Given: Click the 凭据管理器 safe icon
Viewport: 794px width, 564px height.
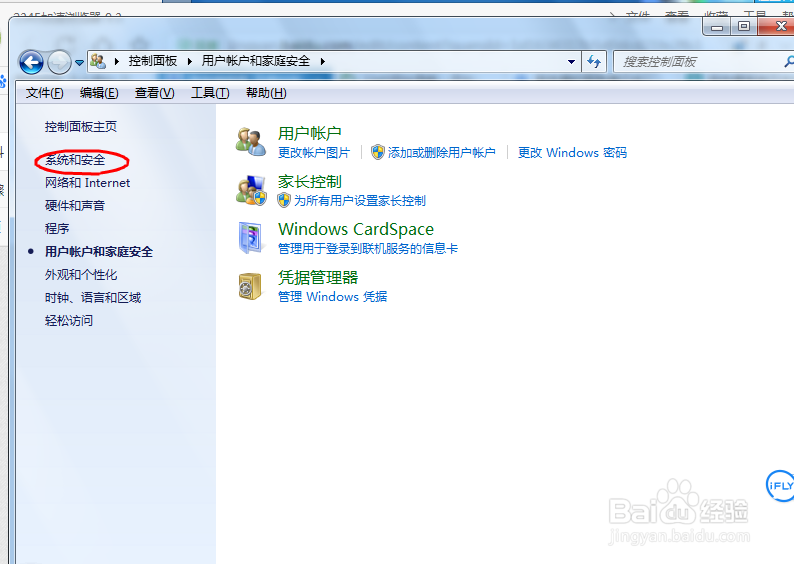Looking at the screenshot, I should pos(250,286).
